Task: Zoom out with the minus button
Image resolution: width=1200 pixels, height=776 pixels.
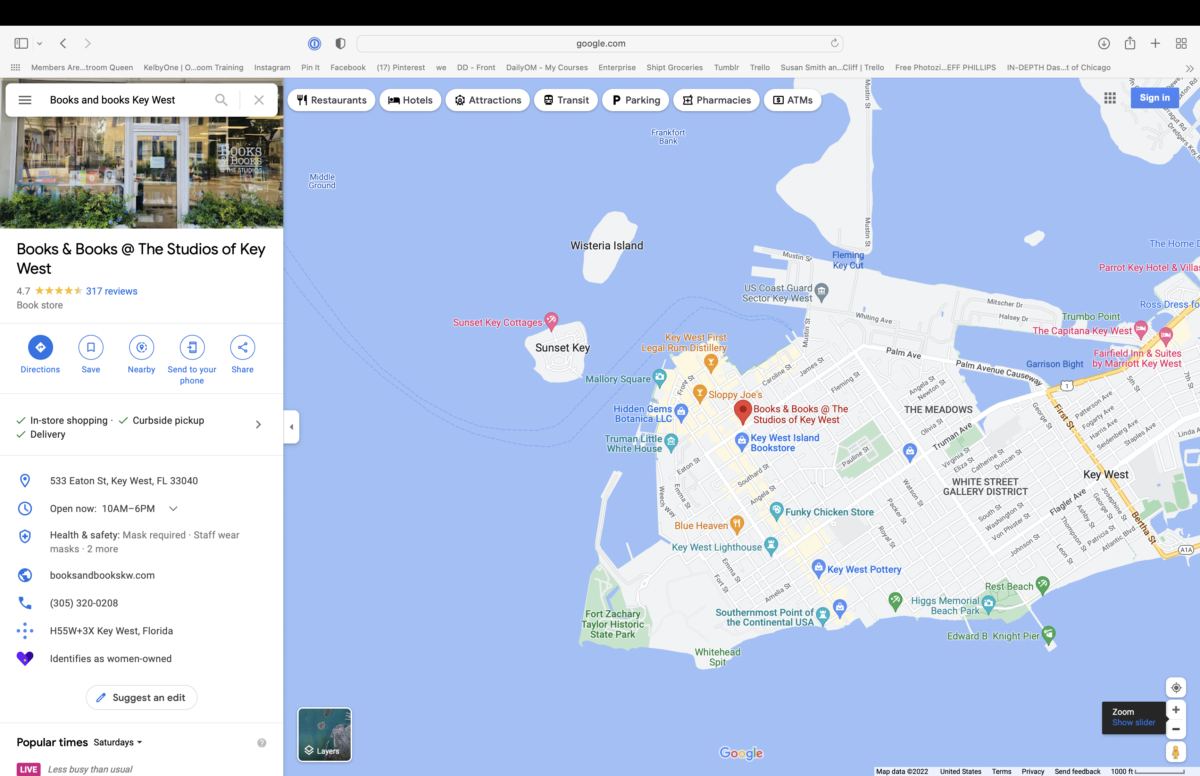Action: coord(1176,729)
